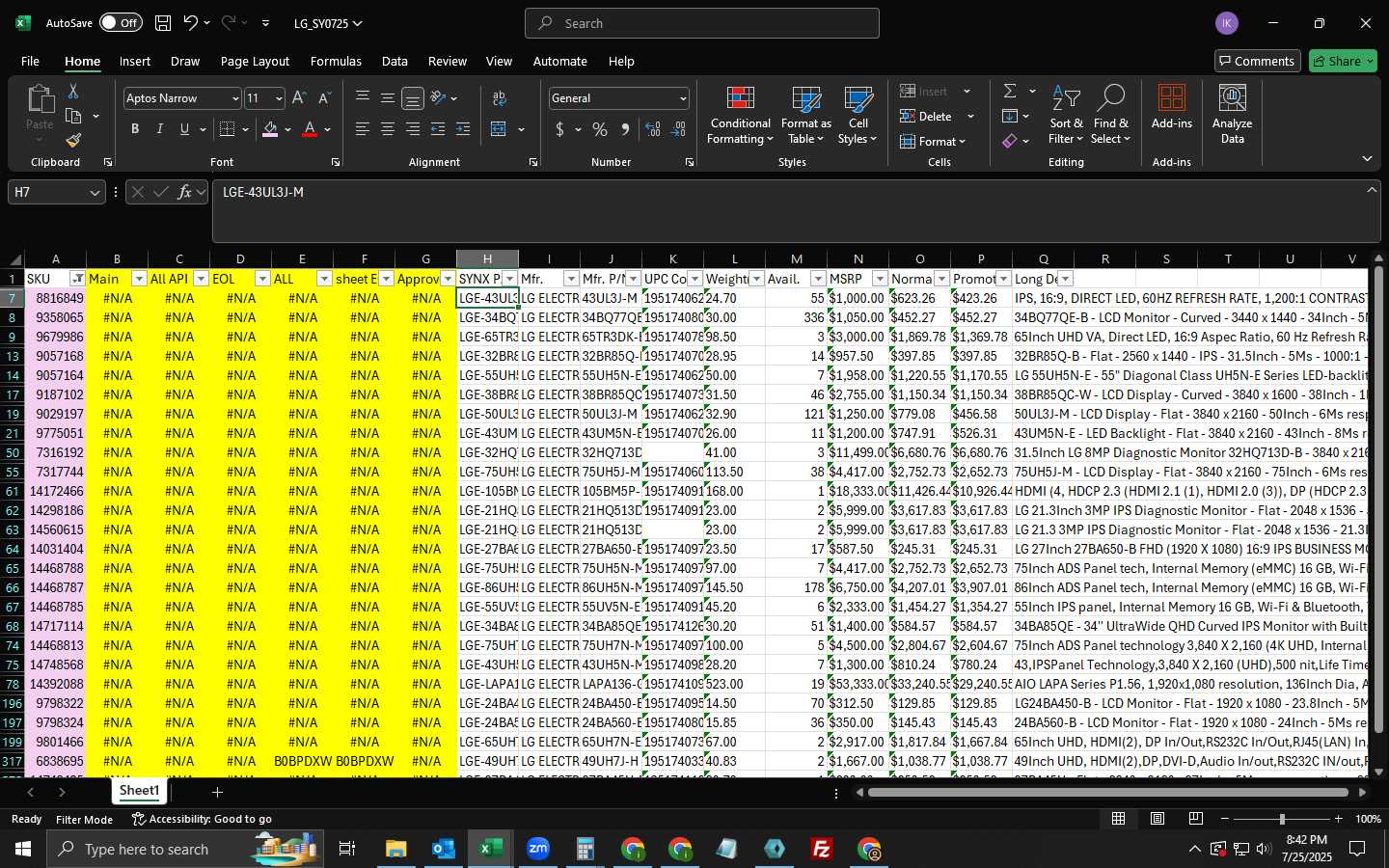
Task: Open the font size dropdown
Action: point(280,98)
